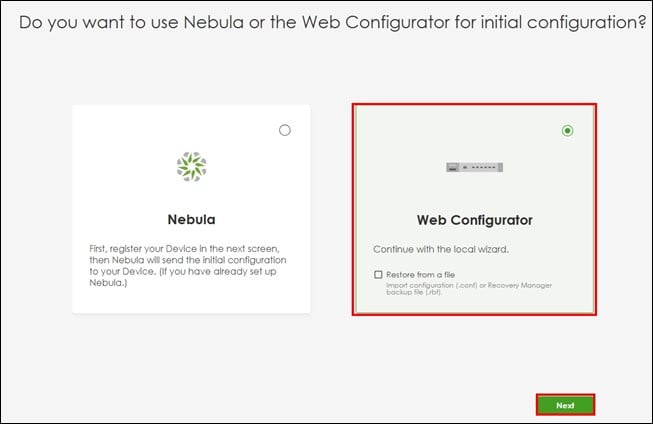Select the Nebula radio button
The image size is (653, 424).
pos(285,130)
